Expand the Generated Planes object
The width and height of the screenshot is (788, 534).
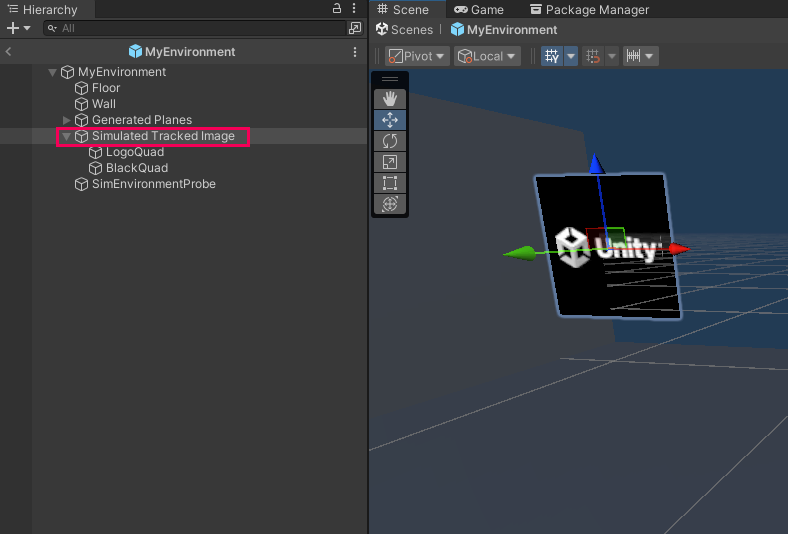pos(67,120)
